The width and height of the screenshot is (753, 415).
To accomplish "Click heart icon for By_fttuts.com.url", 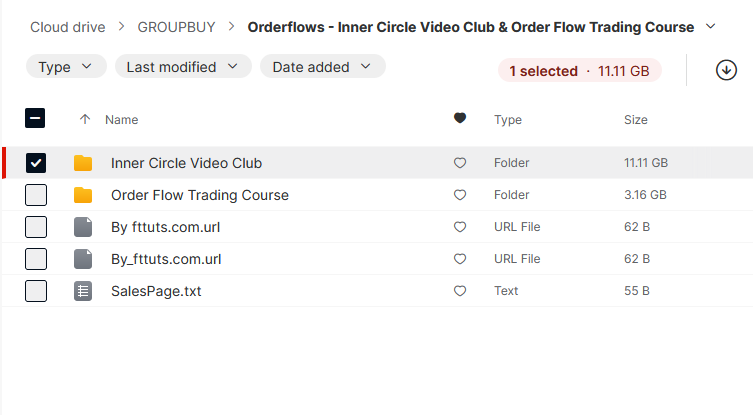I will (460, 259).
